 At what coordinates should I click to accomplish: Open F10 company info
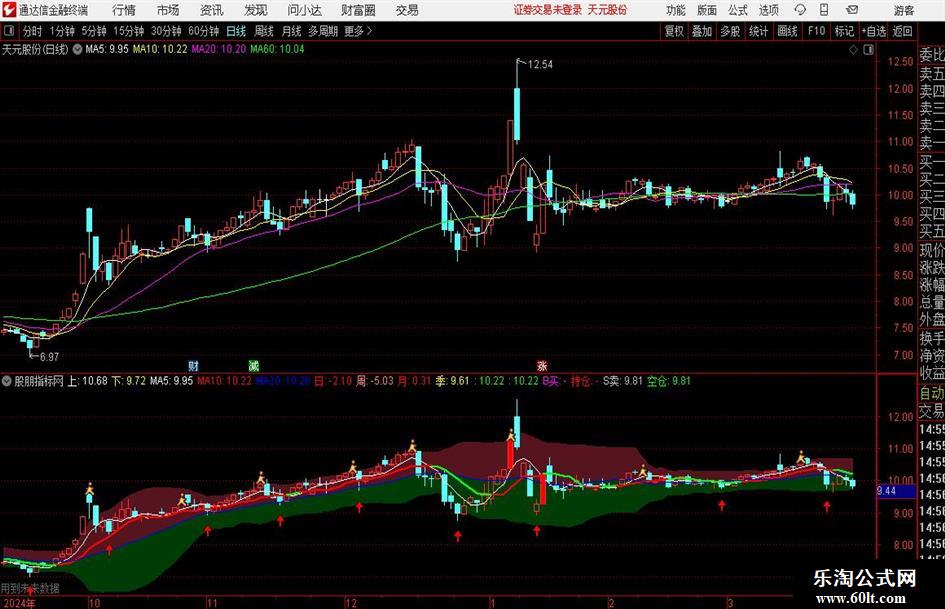(817, 31)
